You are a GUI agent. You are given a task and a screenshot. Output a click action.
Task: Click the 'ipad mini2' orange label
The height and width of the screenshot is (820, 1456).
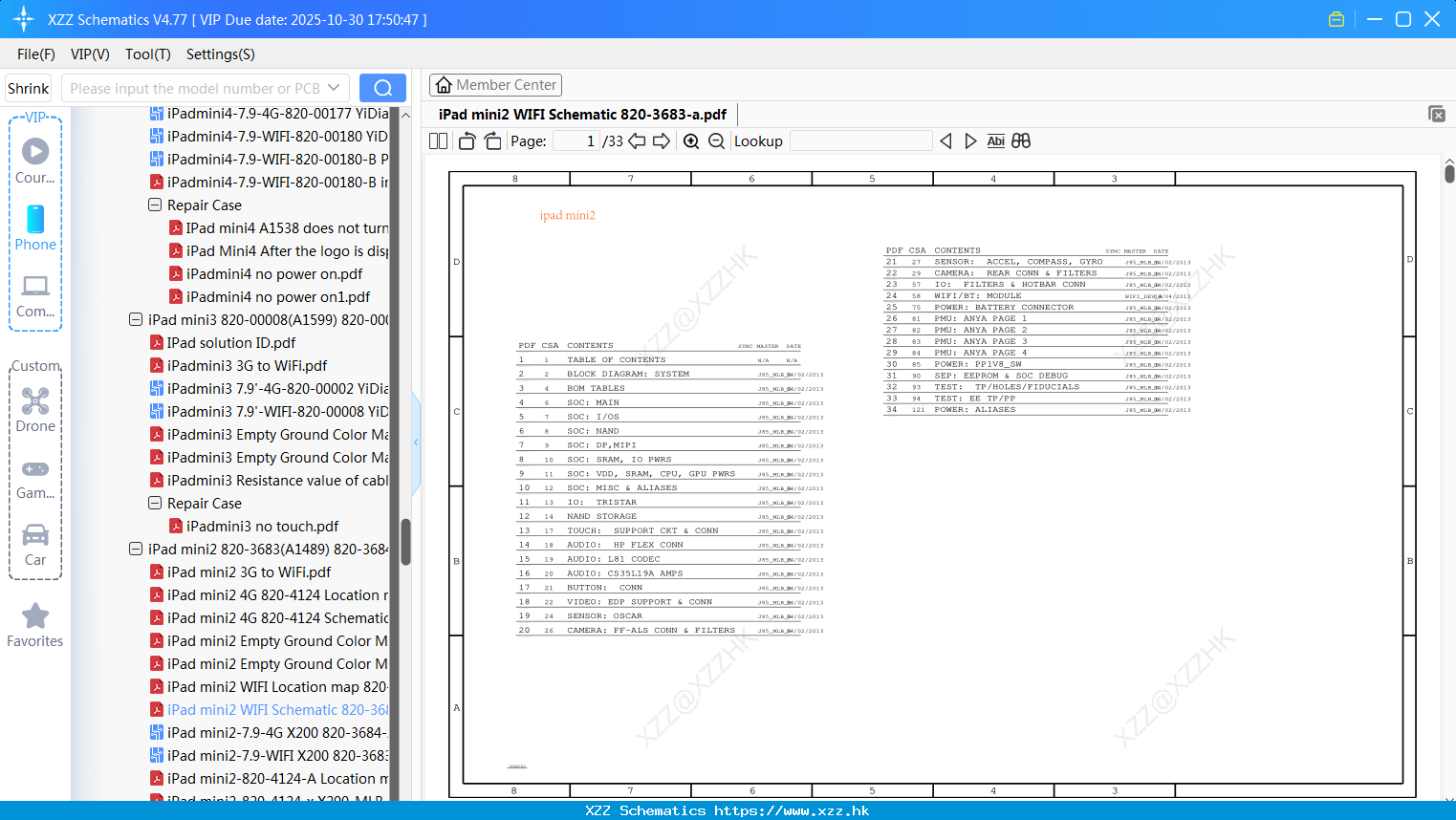coord(567,216)
